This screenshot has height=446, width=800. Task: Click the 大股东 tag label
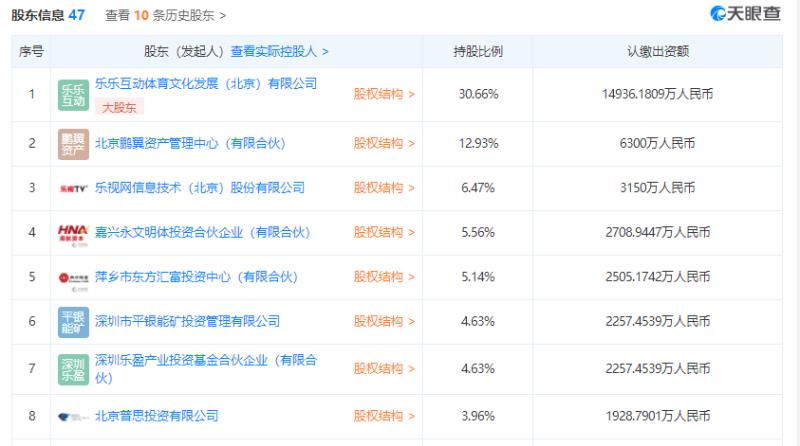pyautogui.click(x=119, y=108)
